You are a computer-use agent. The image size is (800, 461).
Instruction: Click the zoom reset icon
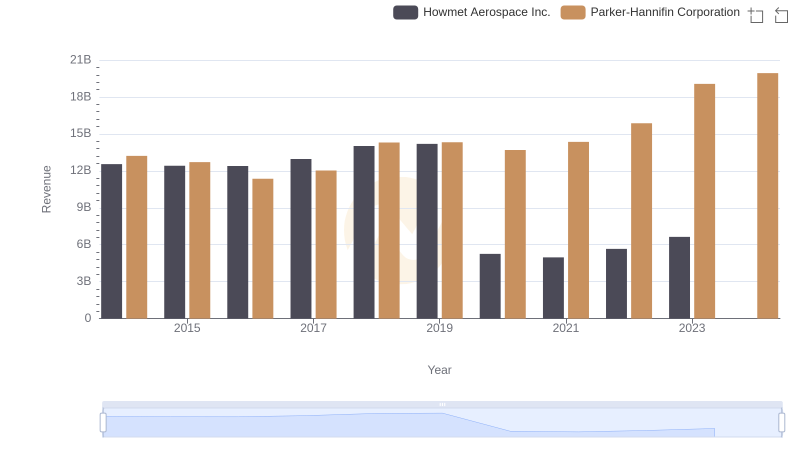pos(781,15)
